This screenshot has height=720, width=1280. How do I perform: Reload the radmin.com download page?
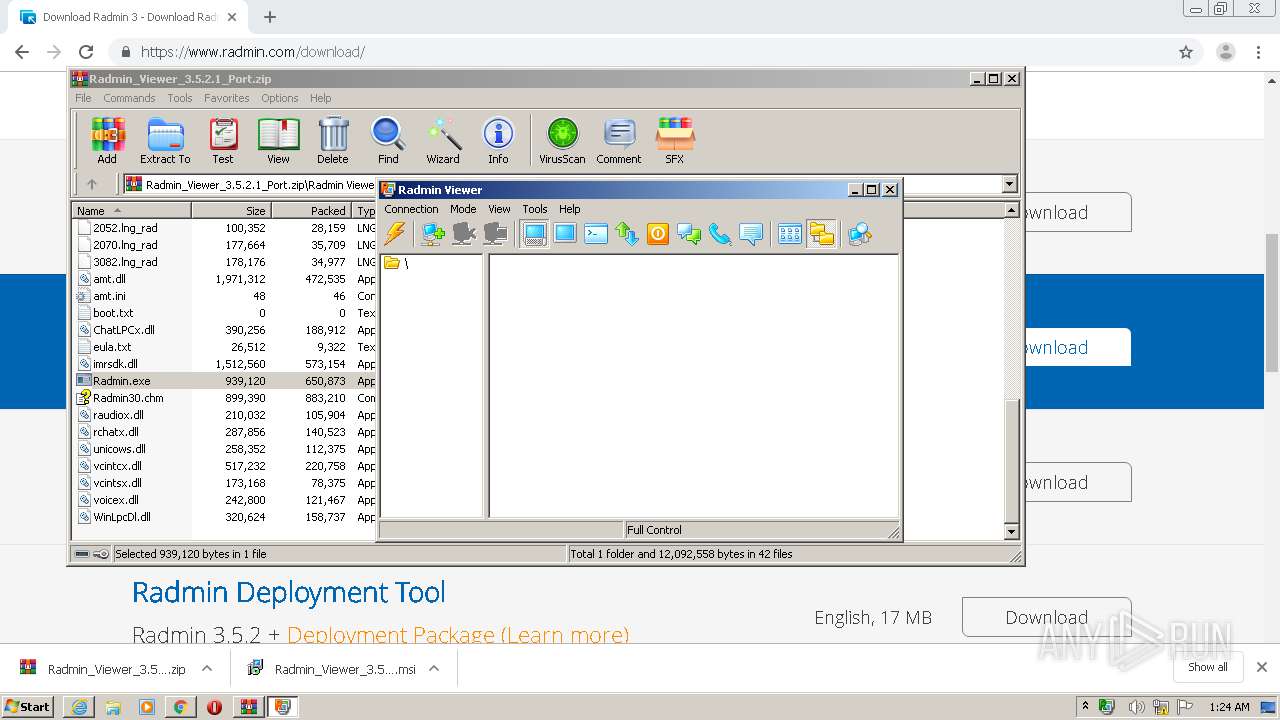86,52
